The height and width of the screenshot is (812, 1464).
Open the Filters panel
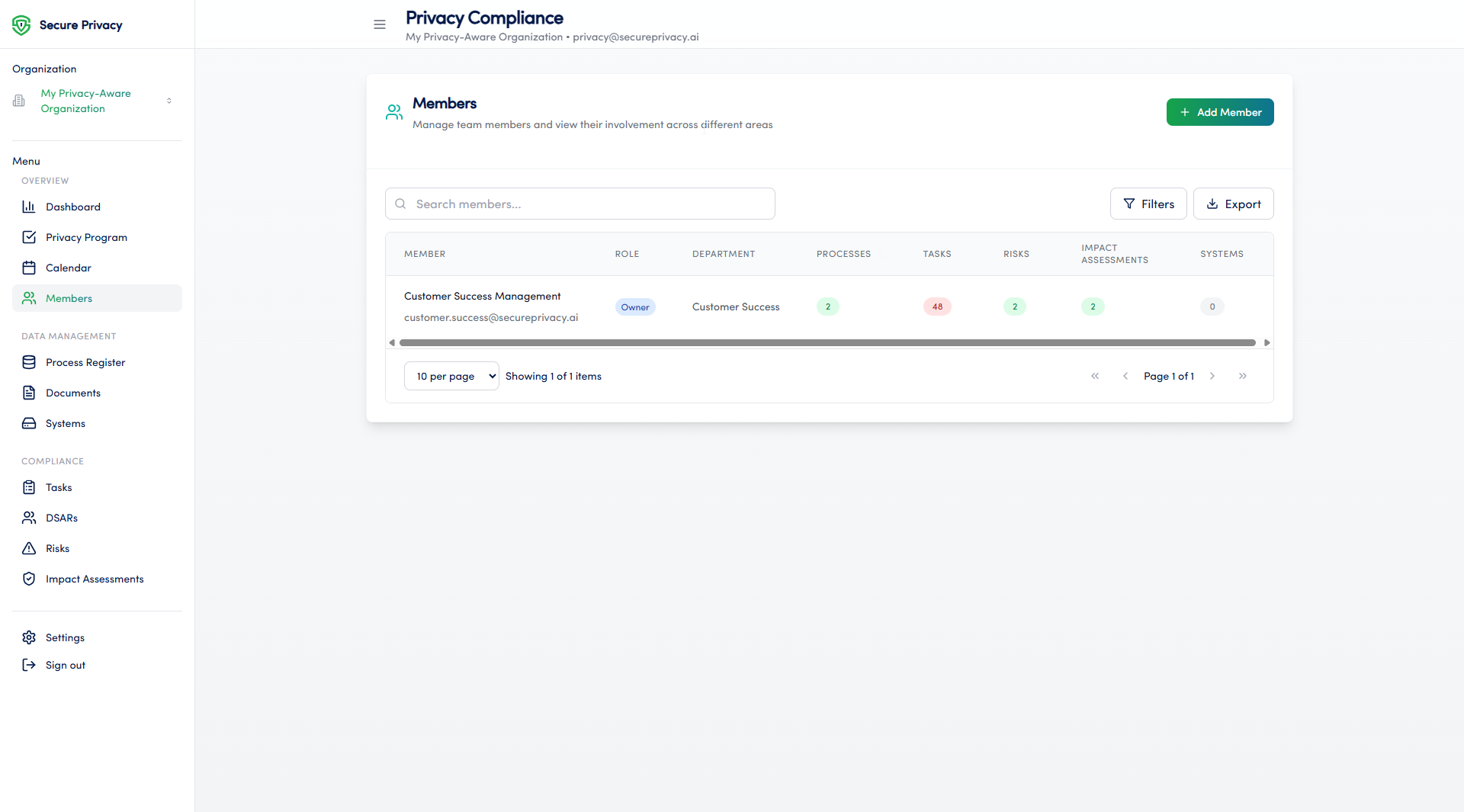point(1148,204)
